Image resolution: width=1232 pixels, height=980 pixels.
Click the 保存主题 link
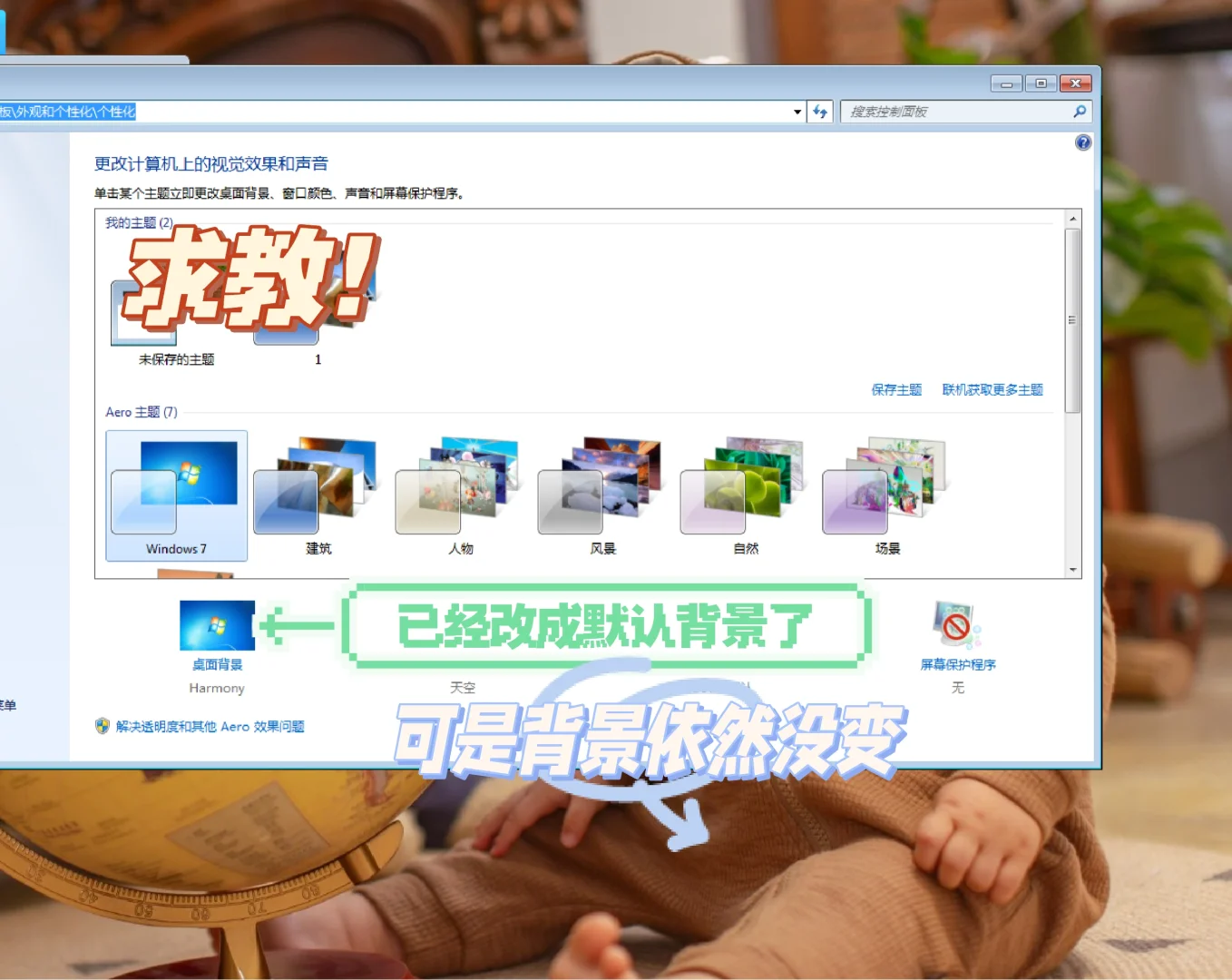coord(895,388)
